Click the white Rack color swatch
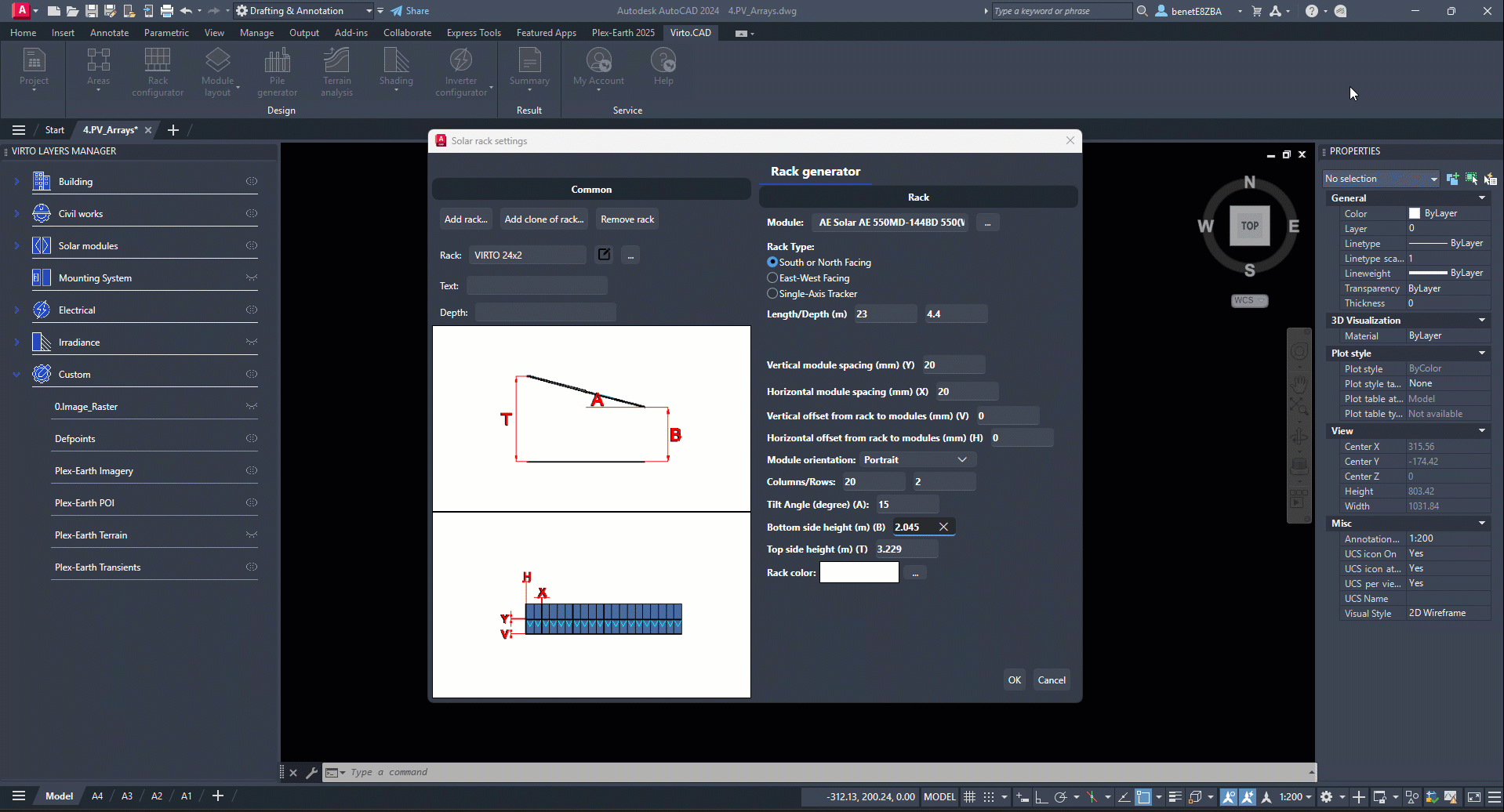Image resolution: width=1504 pixels, height=812 pixels. 859,572
